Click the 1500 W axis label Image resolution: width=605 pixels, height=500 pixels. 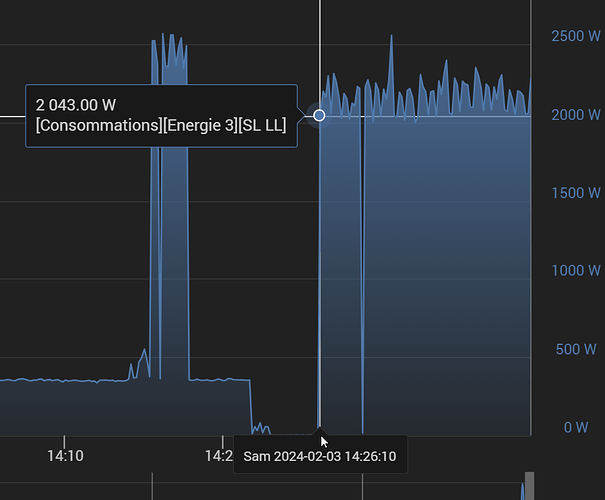point(576,193)
